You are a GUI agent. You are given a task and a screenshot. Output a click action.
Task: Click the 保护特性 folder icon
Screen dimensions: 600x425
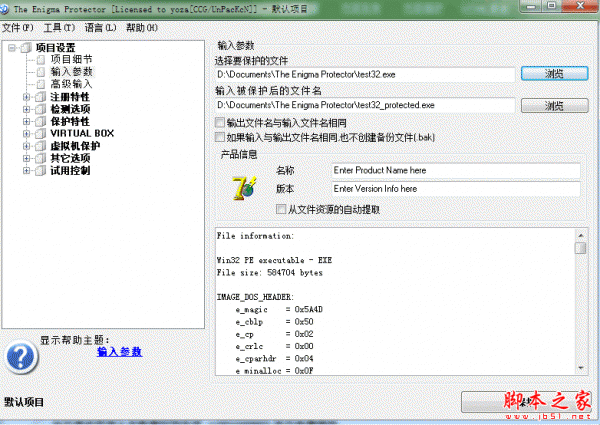pyautogui.click(x=40, y=121)
